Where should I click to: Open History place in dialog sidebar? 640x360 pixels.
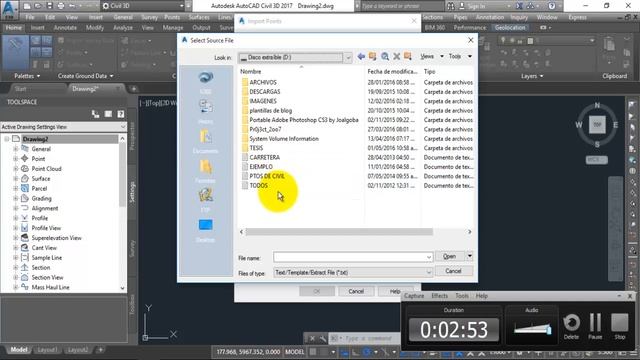pos(205,111)
